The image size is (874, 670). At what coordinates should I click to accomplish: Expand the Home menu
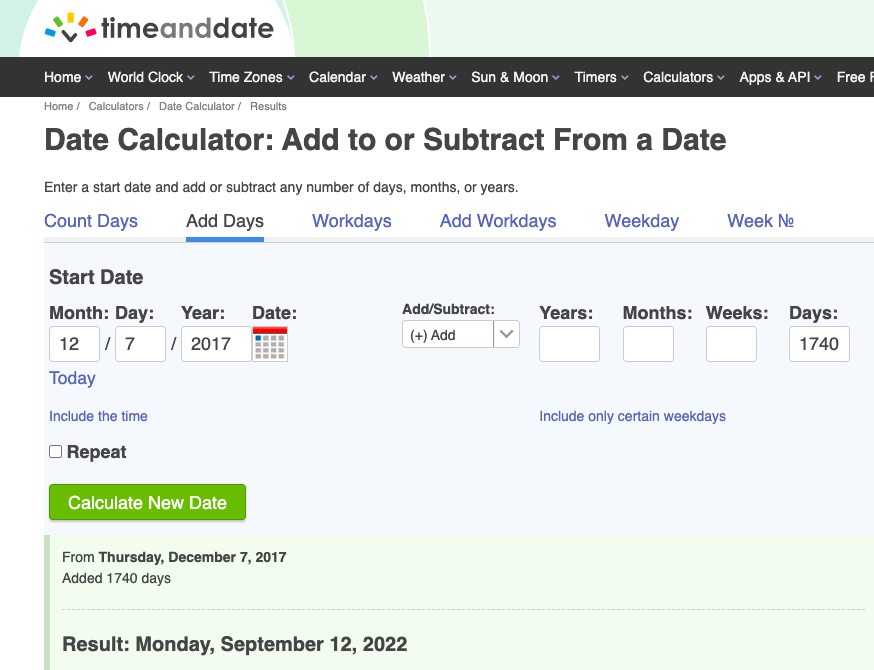pos(68,77)
